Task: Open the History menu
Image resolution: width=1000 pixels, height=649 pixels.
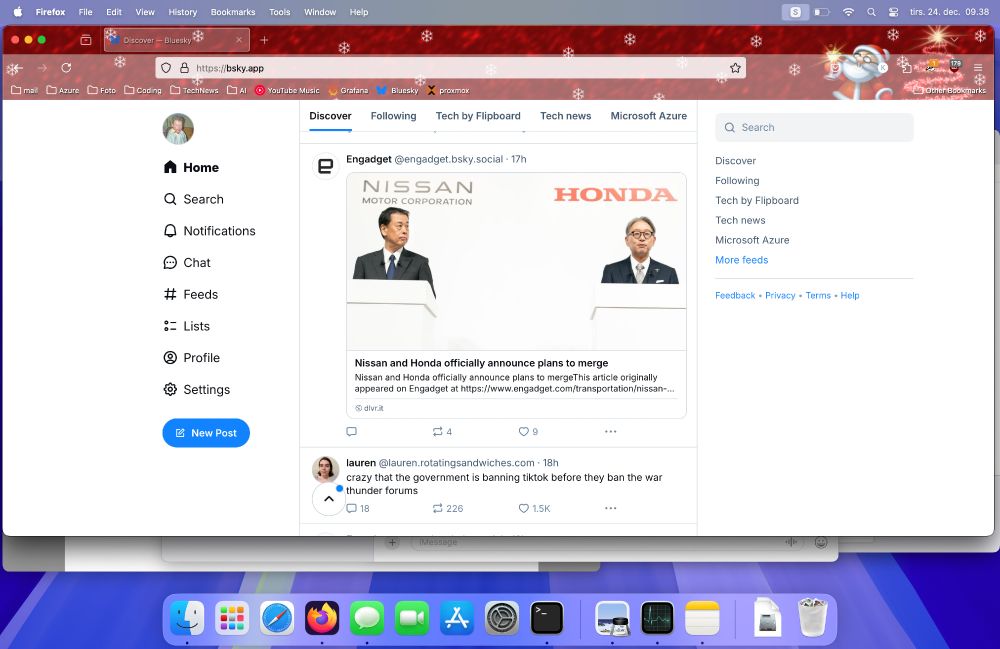Action: point(182,12)
